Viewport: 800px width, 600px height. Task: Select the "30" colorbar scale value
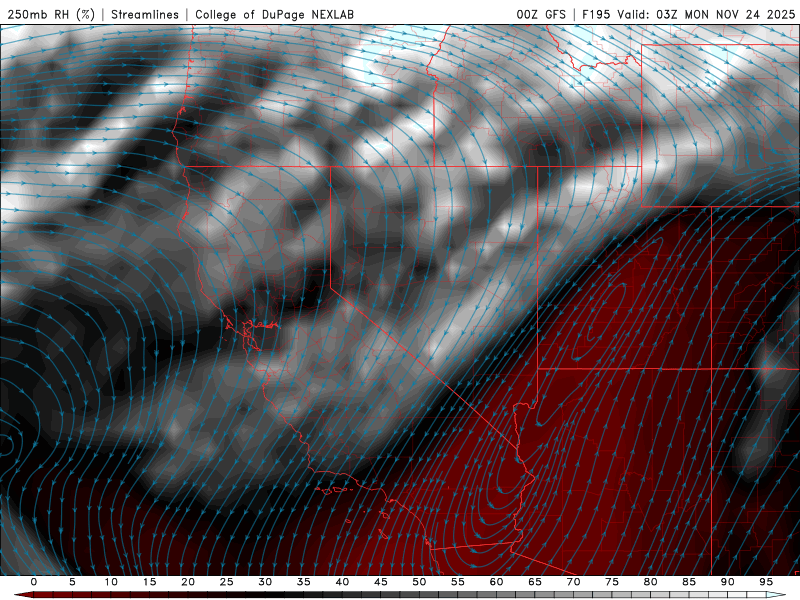click(x=265, y=582)
